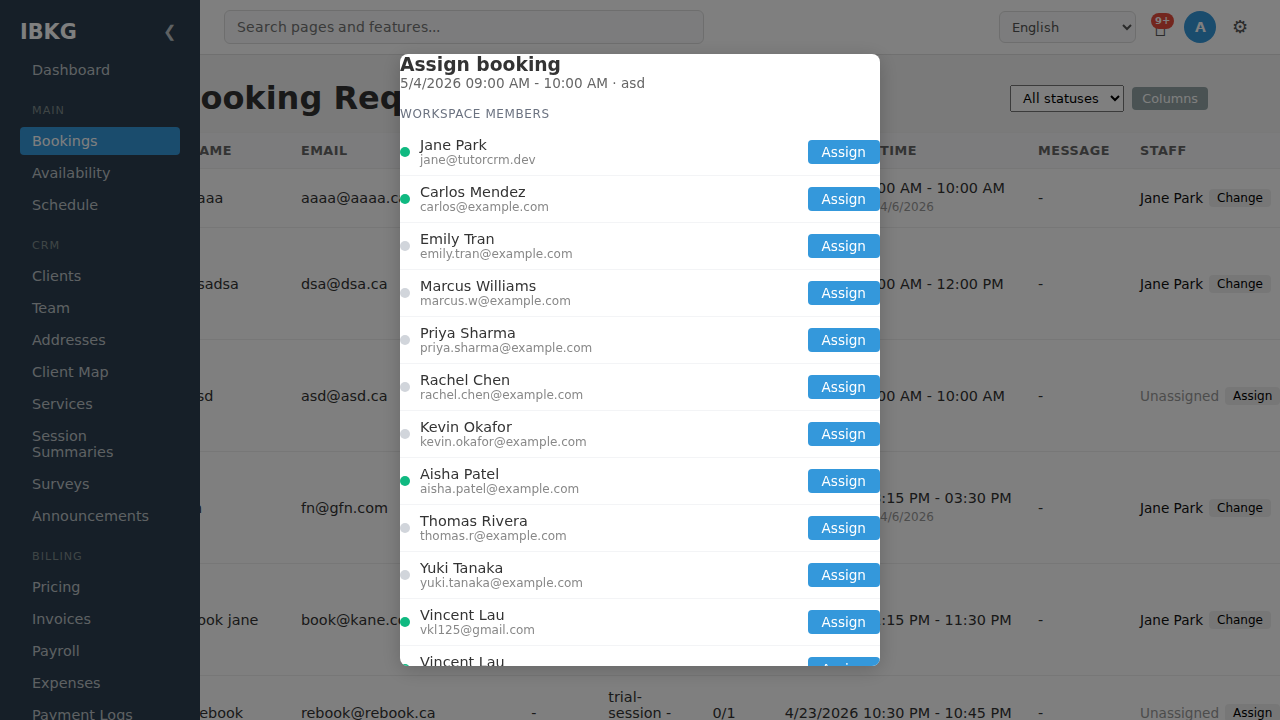Assign staff for rebook@rebook.ca row
The height and width of the screenshot is (720, 1280).
[1252, 713]
